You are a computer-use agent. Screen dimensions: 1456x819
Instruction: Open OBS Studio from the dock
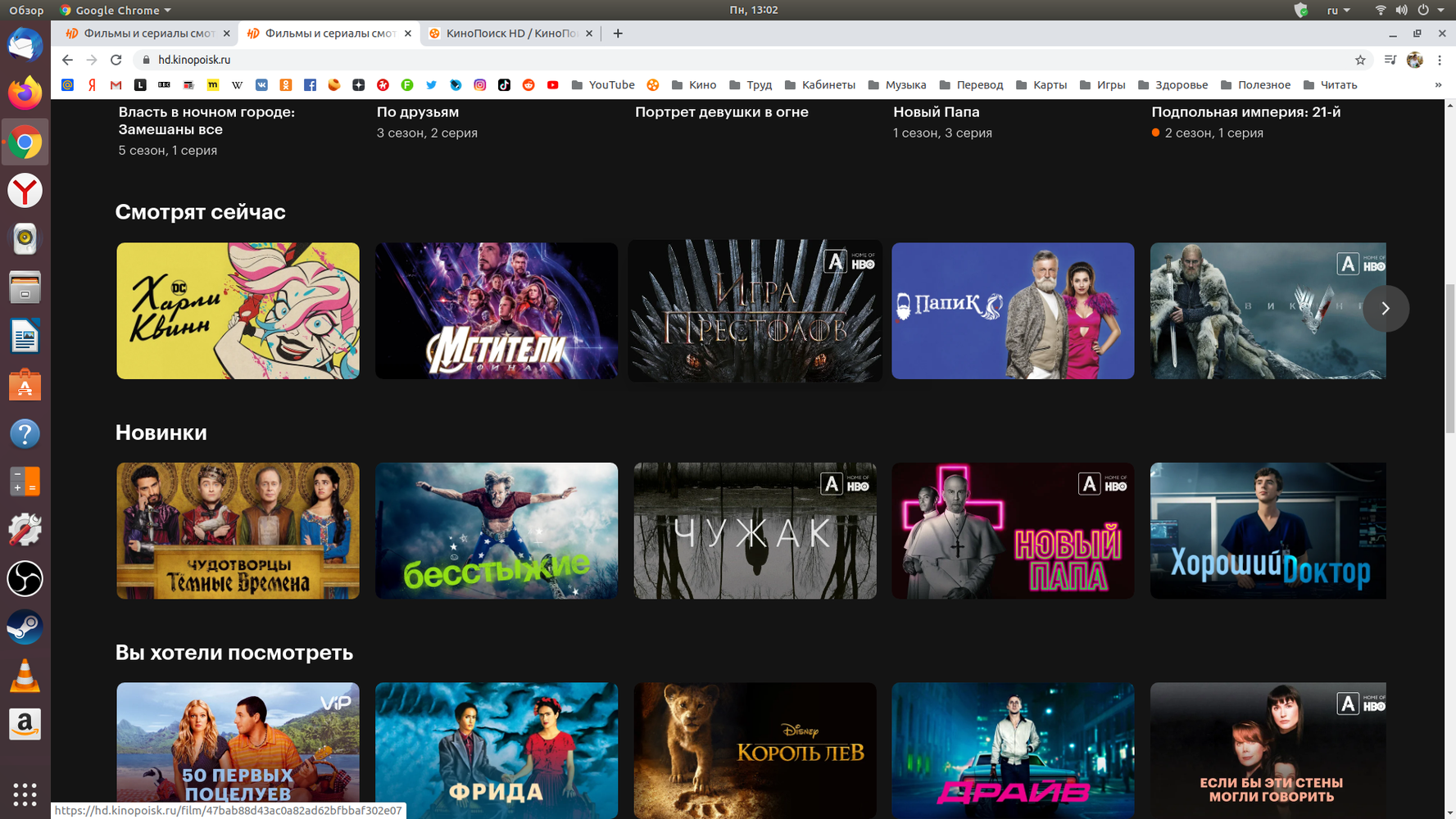click(25, 579)
